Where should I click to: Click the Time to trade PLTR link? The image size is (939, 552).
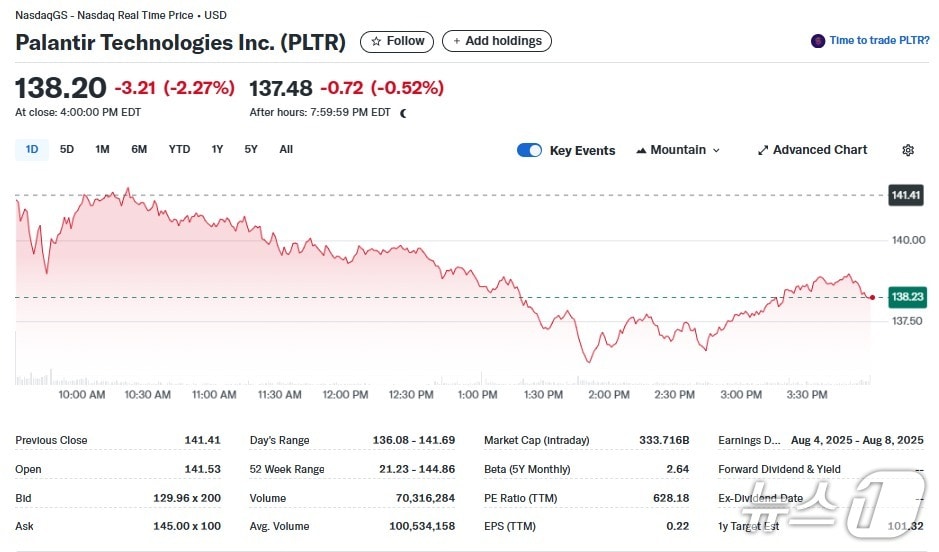pos(879,41)
